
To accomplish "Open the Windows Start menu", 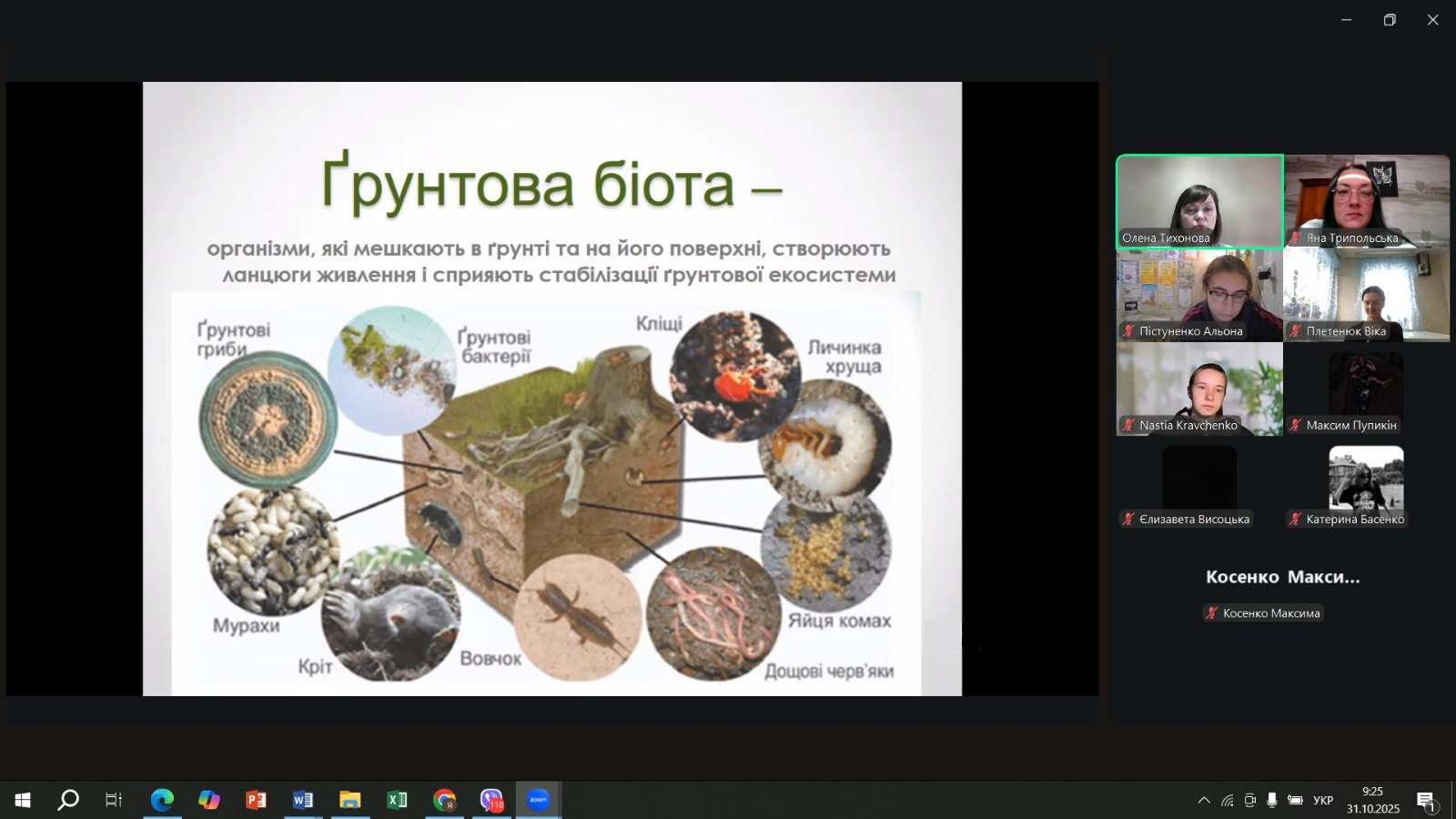I will (x=23, y=800).
